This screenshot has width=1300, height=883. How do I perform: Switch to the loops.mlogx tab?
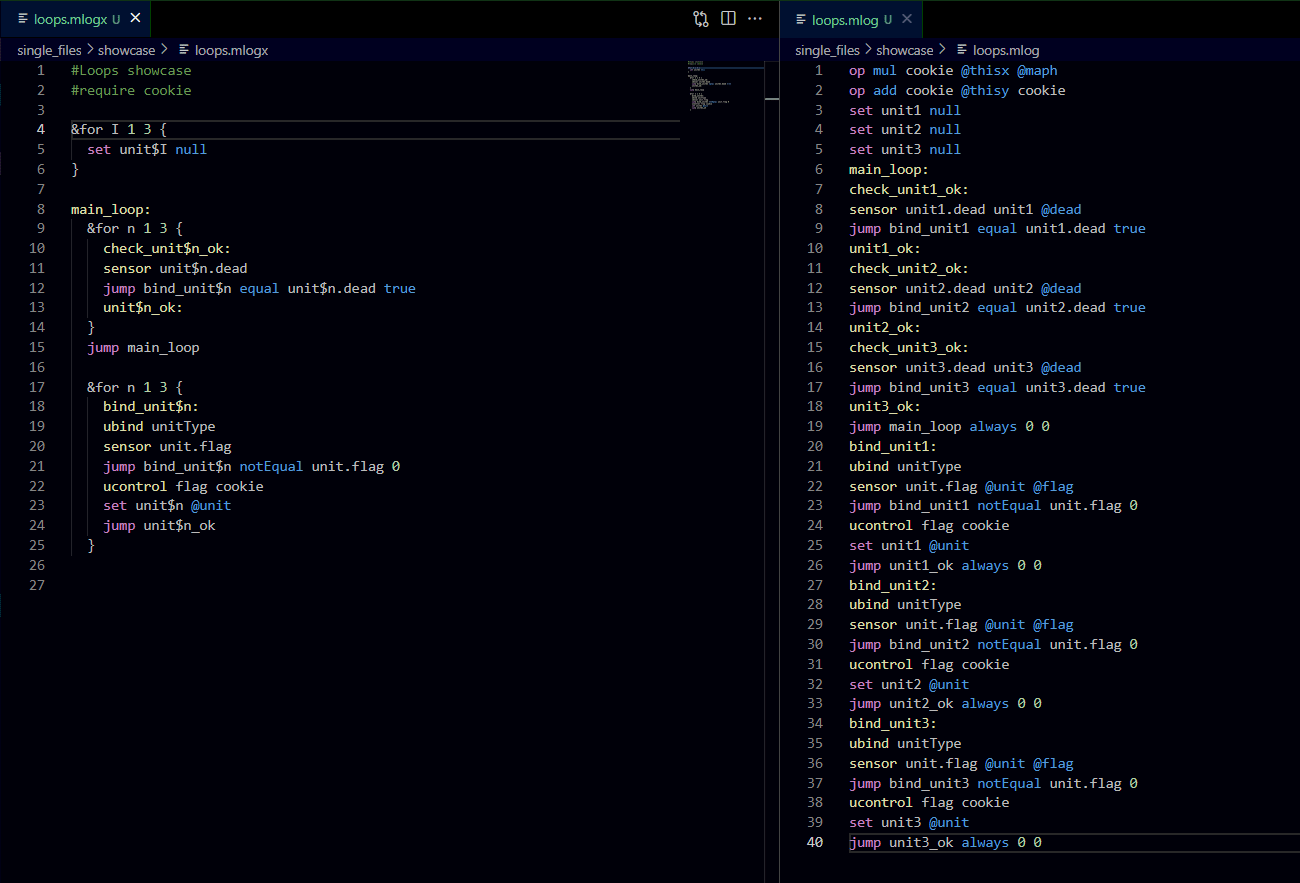[x=76, y=19]
